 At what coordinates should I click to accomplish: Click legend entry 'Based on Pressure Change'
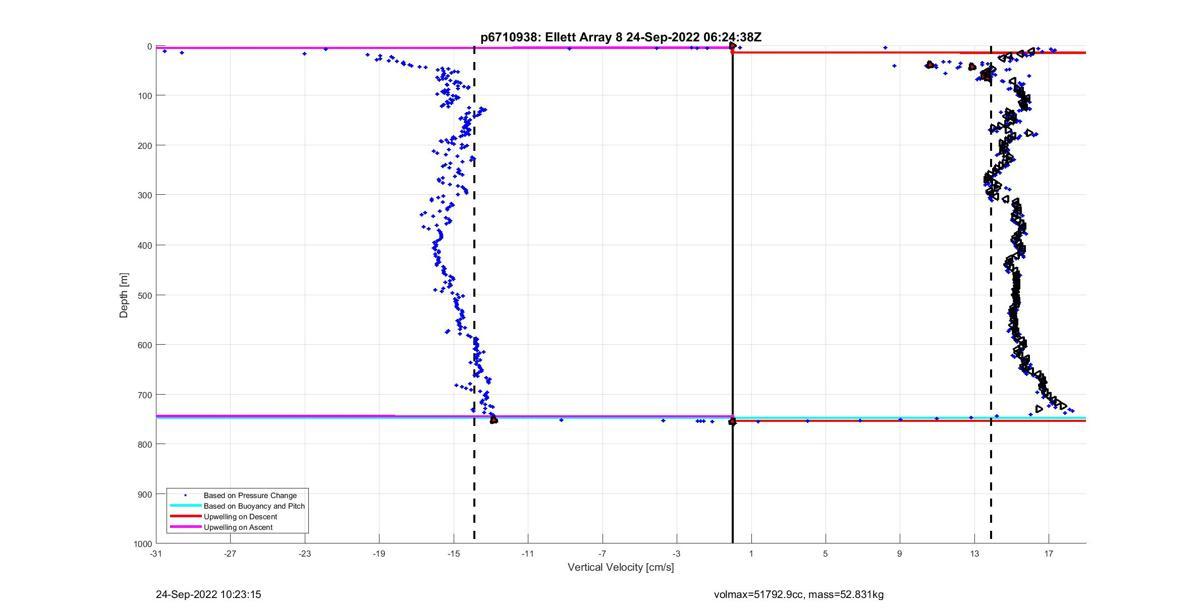[250, 495]
